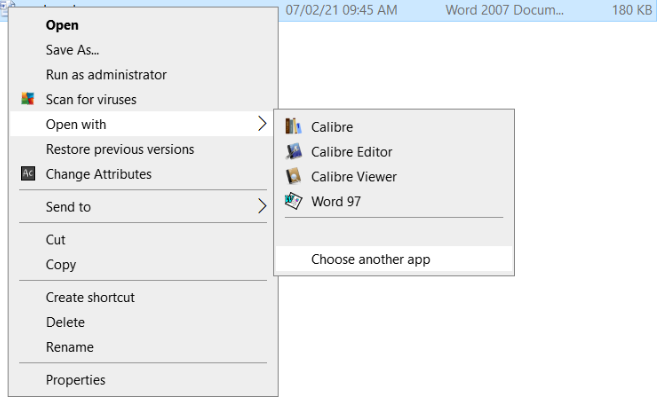Click the Calibre Editor icon
Screen dimensions: 660x411
(293, 151)
